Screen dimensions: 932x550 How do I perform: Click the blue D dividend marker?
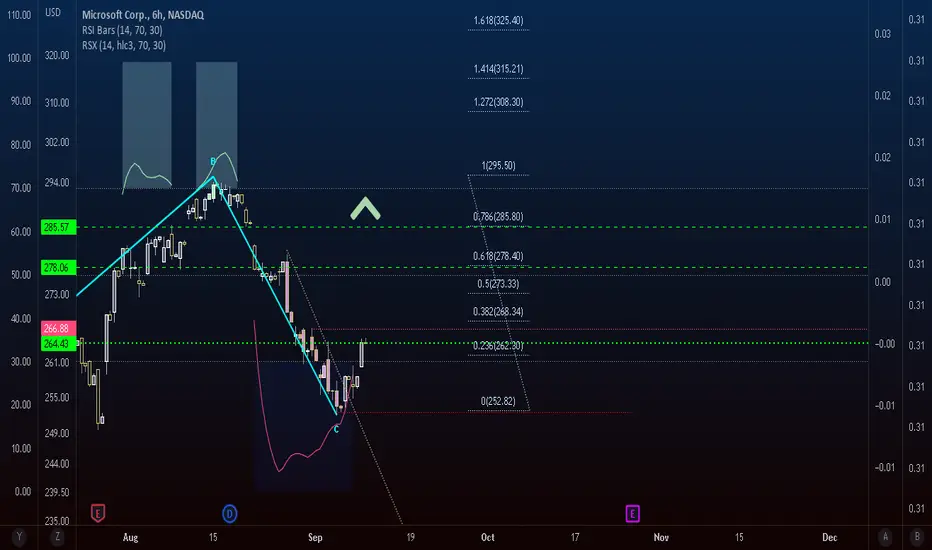(x=229, y=513)
